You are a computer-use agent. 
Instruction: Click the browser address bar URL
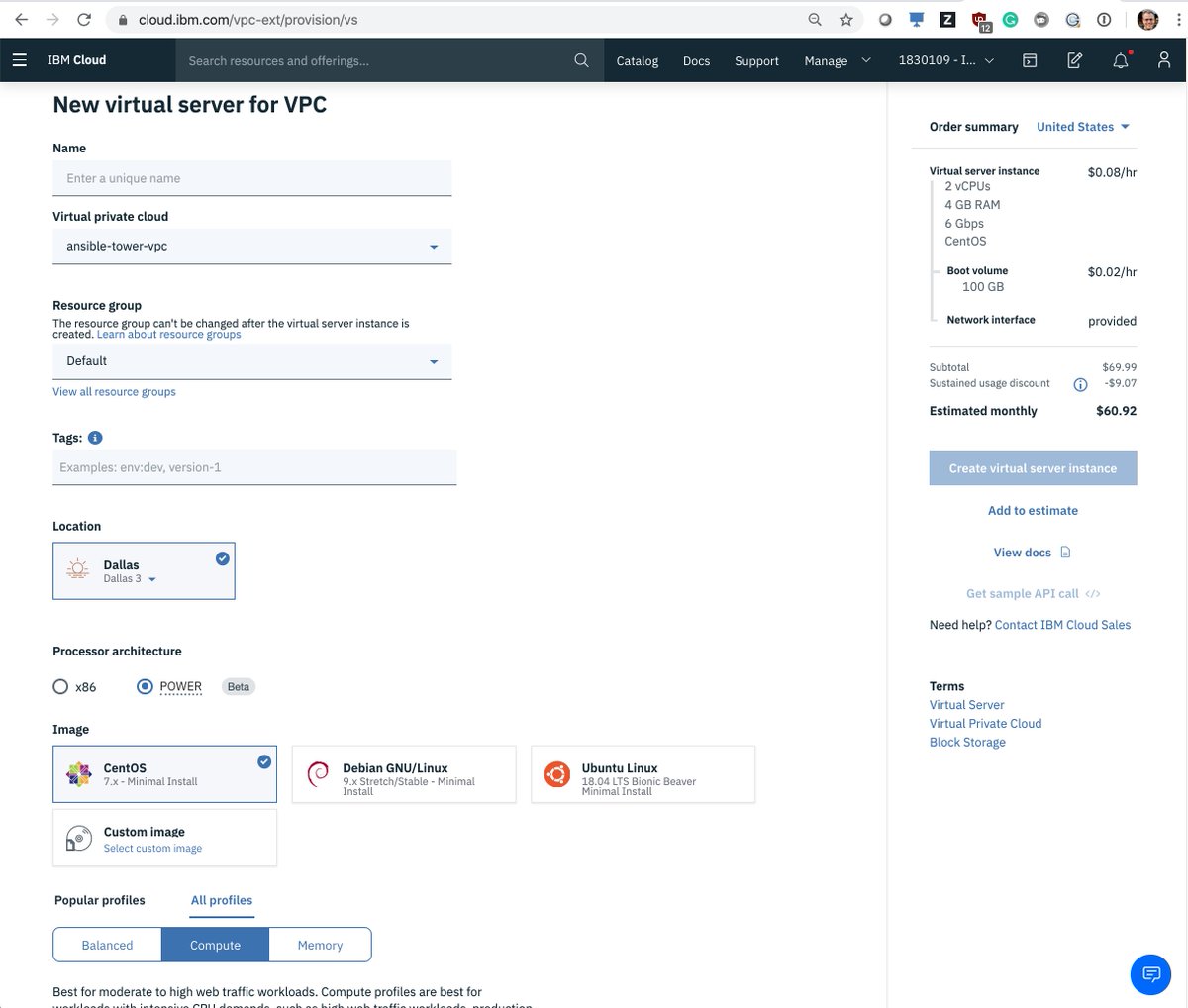(247, 20)
